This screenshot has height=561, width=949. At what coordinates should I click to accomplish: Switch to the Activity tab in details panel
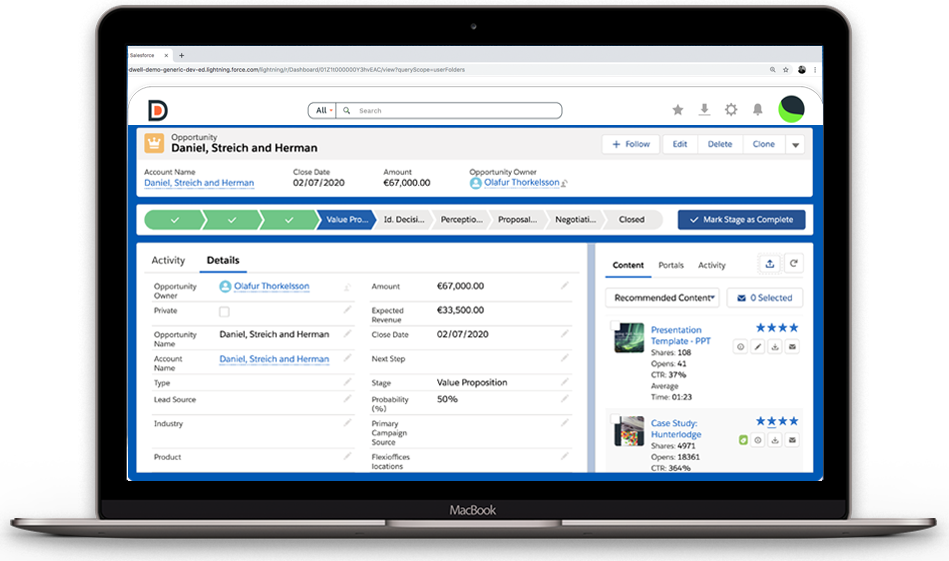168,260
